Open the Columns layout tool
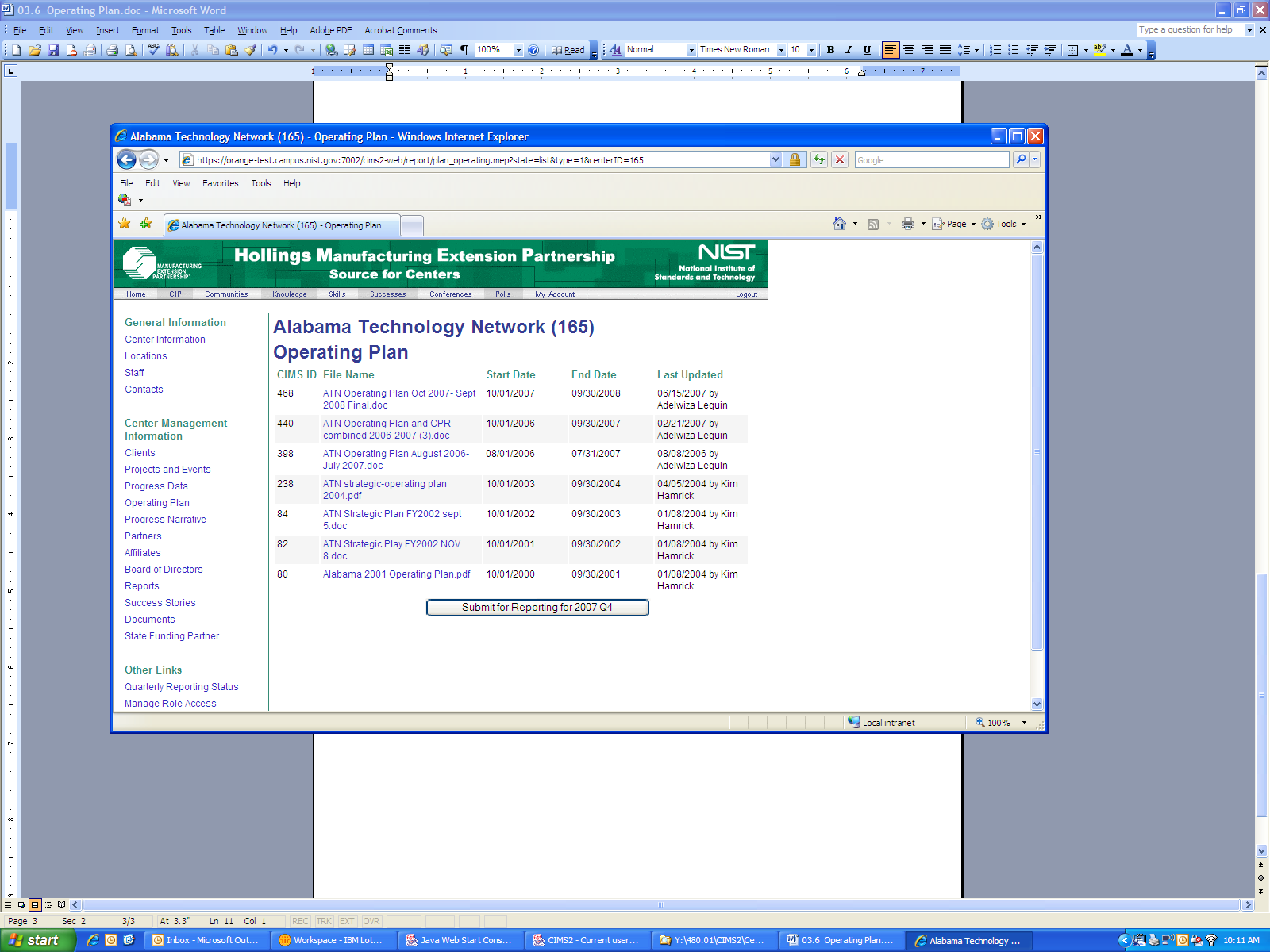 (x=405, y=50)
